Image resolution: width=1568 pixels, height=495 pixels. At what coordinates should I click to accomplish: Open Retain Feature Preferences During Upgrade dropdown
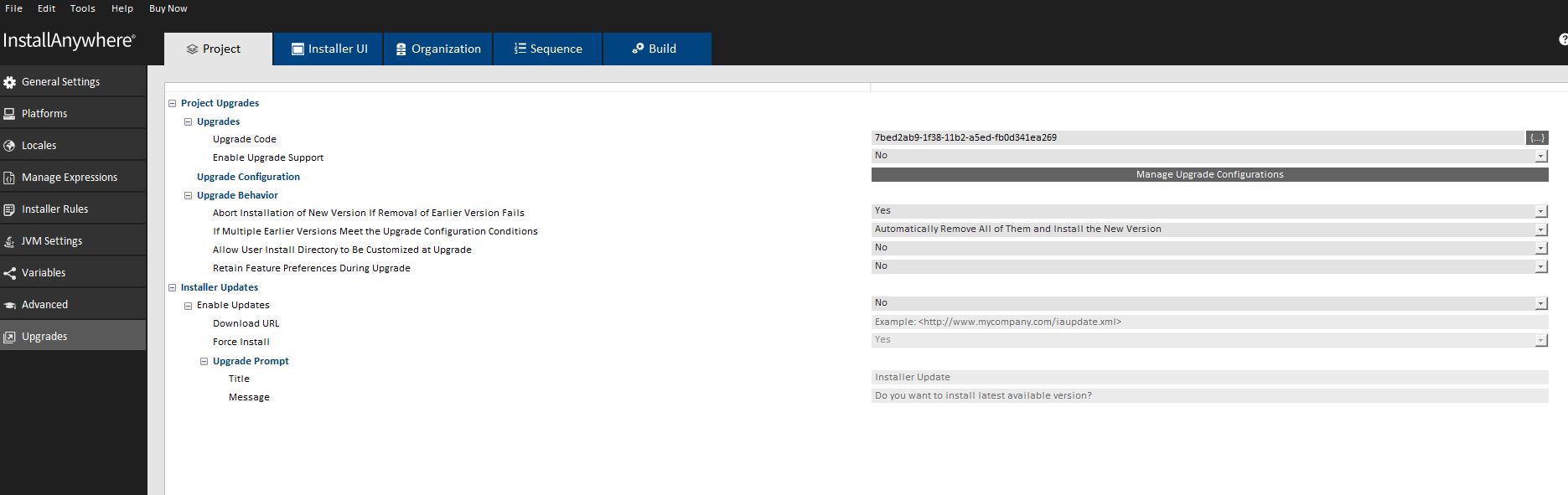pos(1540,267)
